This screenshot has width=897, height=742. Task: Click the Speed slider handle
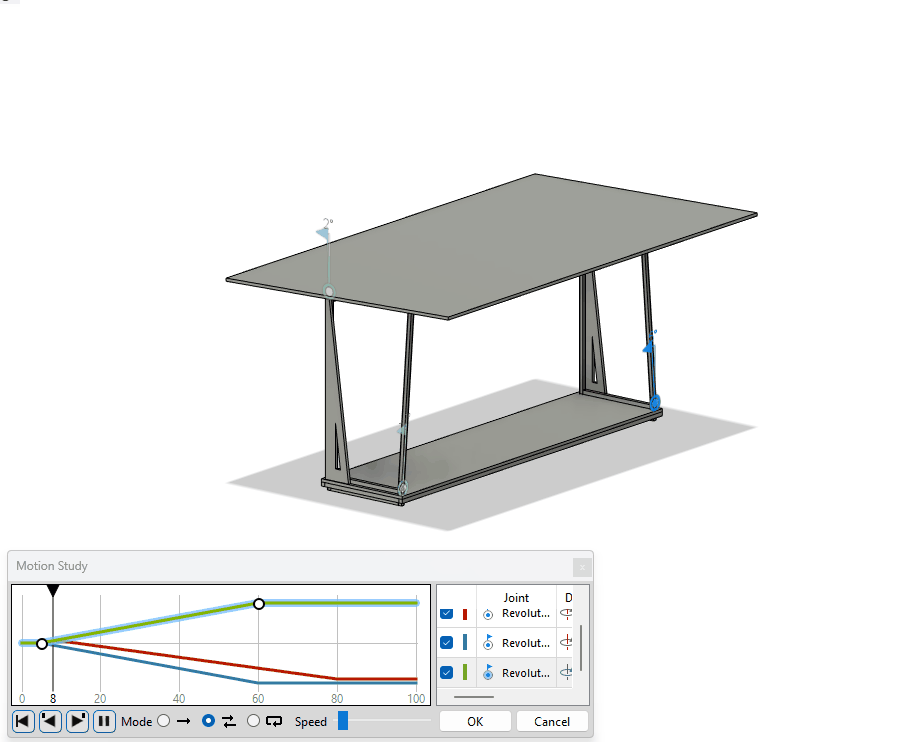pos(343,721)
